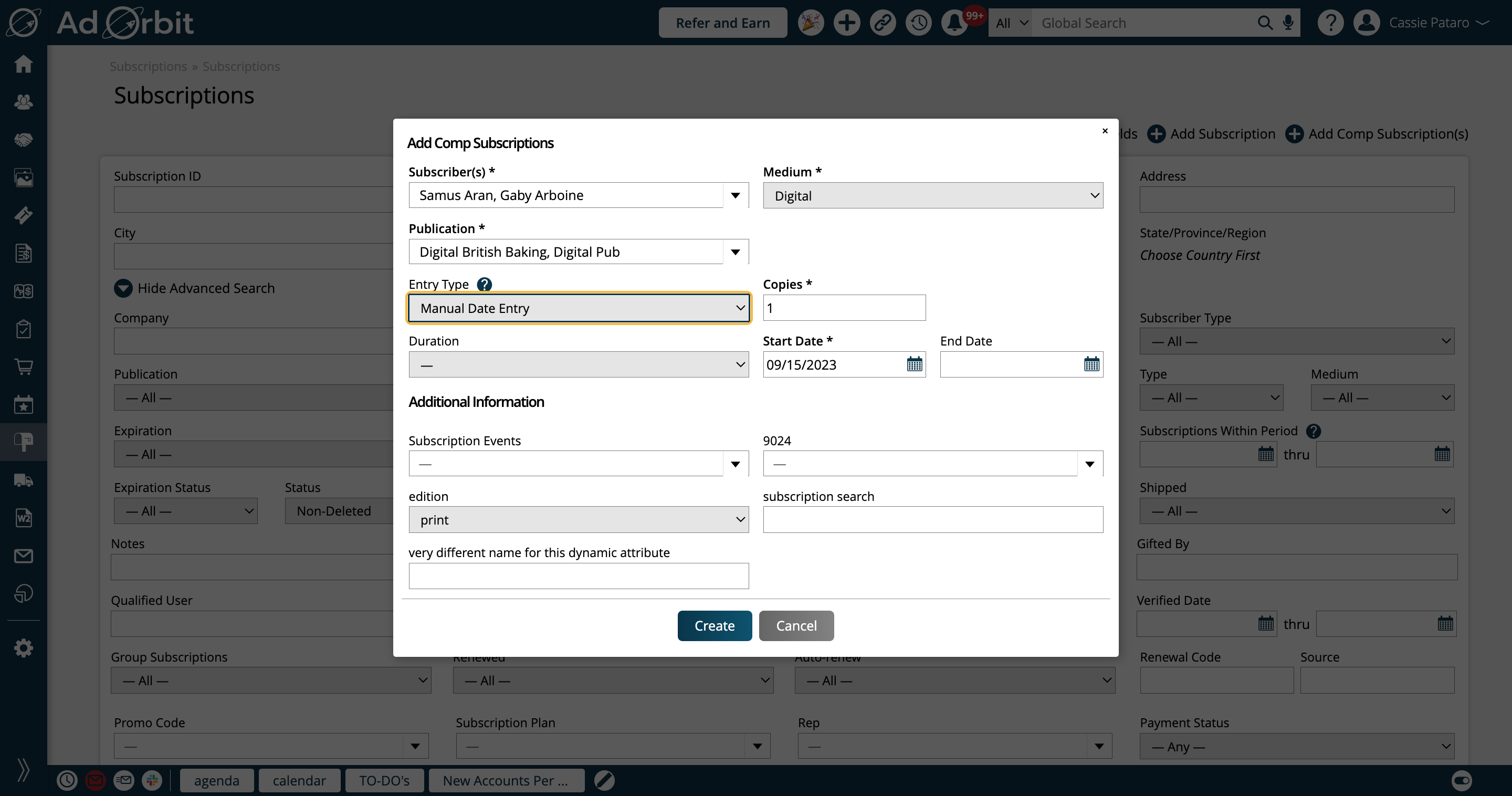Image resolution: width=1512 pixels, height=796 pixels.
Task: Open the New Accounts Per ... tab
Action: click(506, 780)
